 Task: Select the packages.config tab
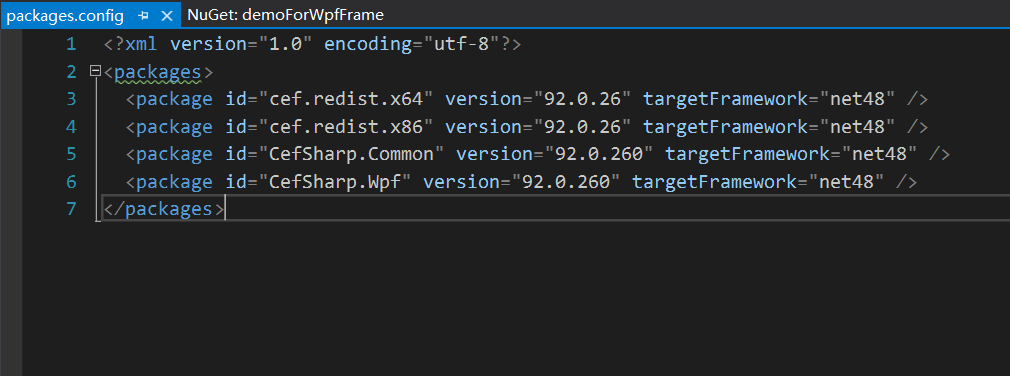64,15
